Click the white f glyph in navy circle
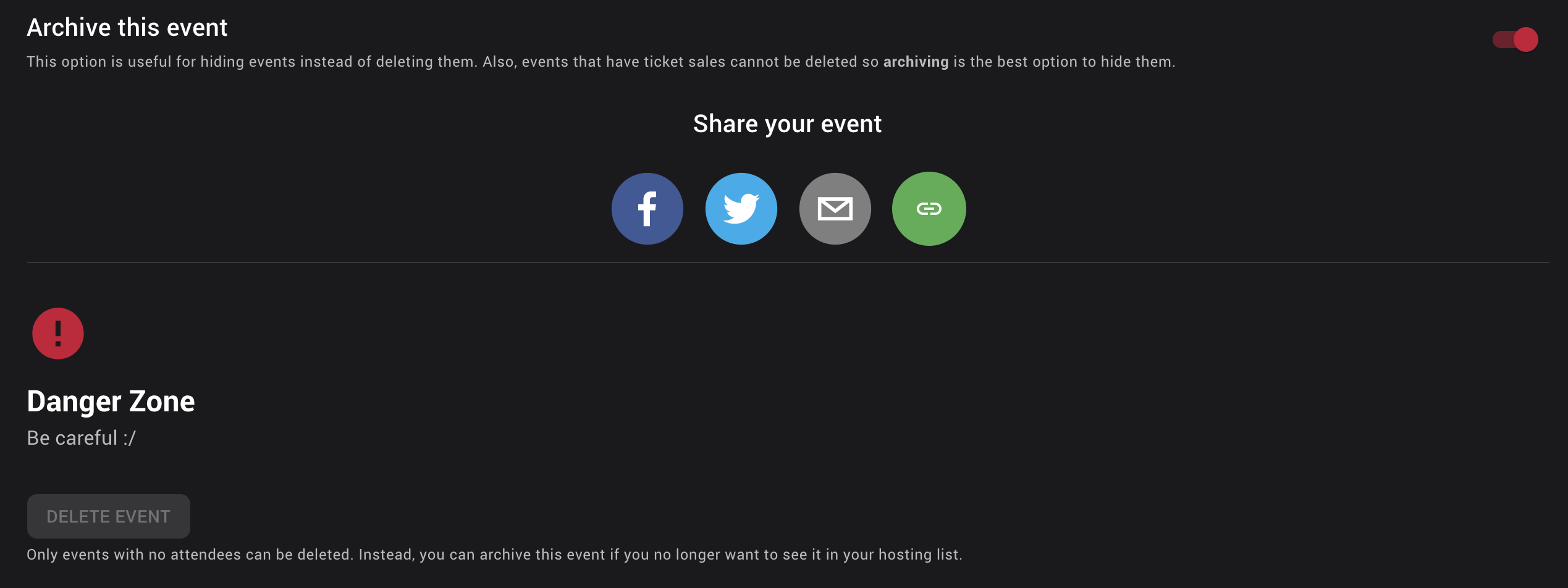This screenshot has height=588, width=1568. pos(647,209)
